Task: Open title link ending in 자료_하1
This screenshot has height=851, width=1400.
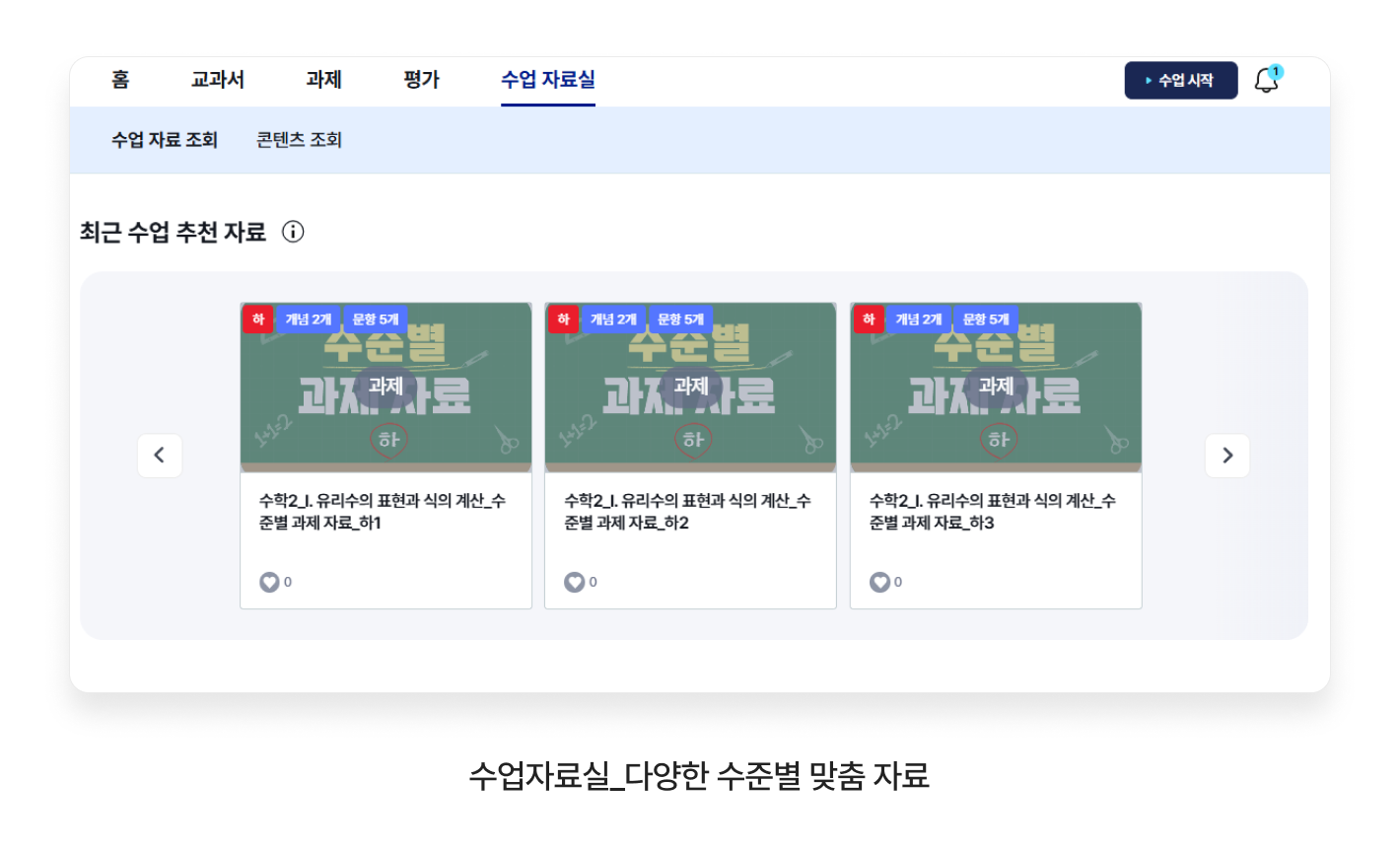Action: [x=383, y=512]
